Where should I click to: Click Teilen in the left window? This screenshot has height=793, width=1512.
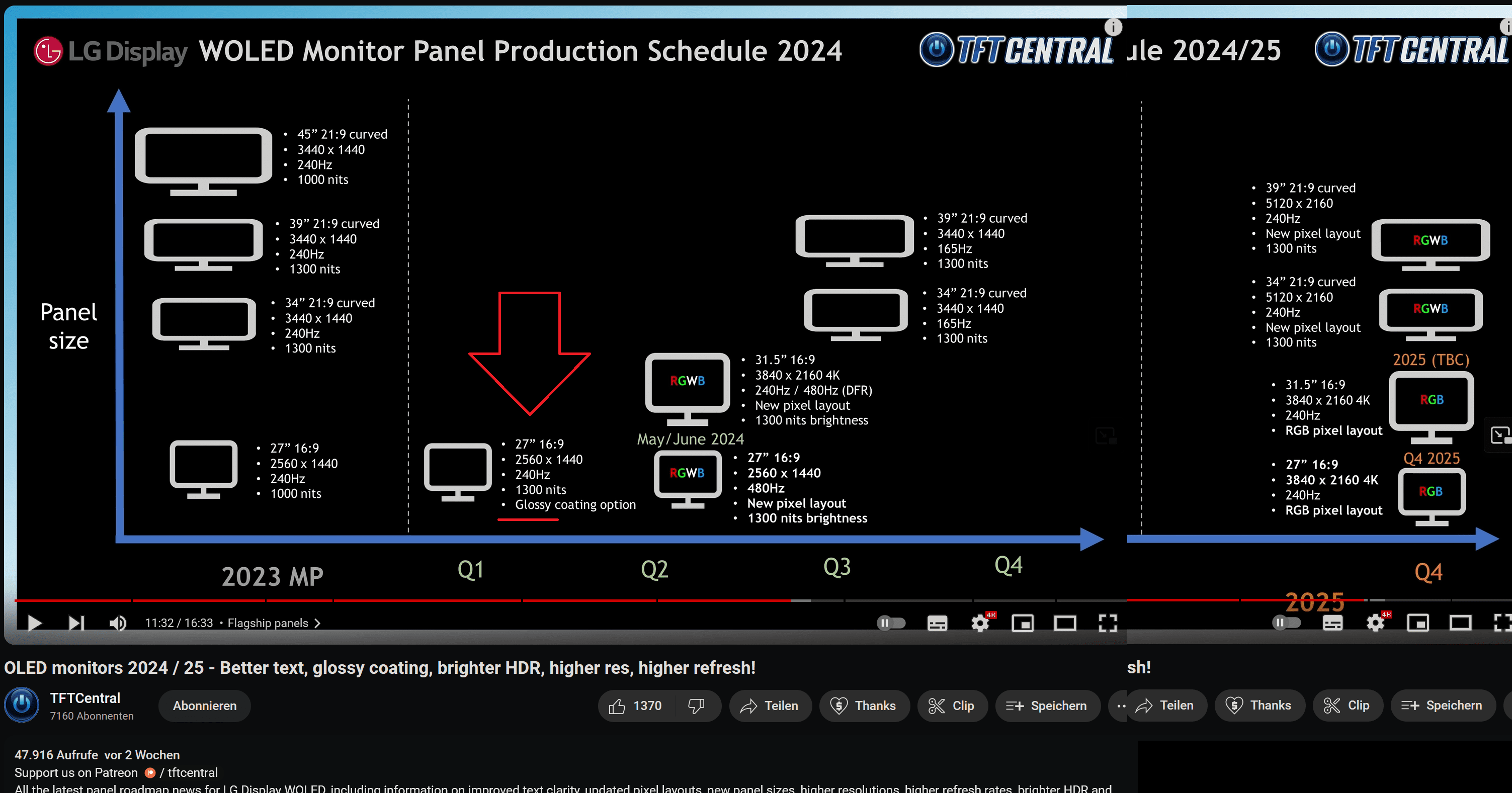pos(770,706)
